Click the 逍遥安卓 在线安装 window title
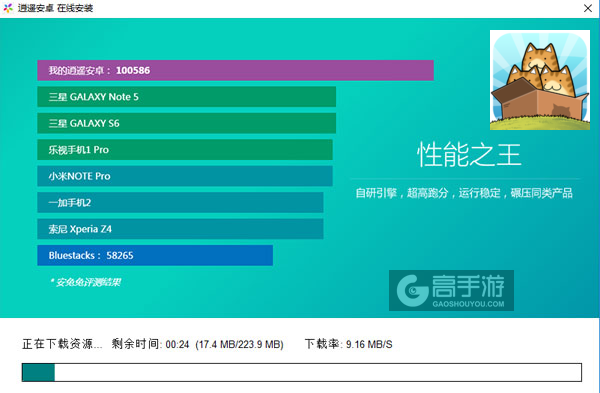Viewport: 600px width, 393px height. click(x=55, y=8)
